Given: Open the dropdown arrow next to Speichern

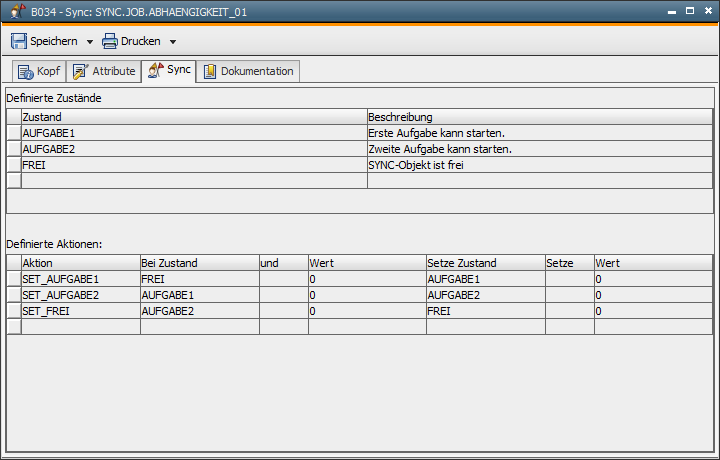Looking at the screenshot, I should (x=90, y=42).
